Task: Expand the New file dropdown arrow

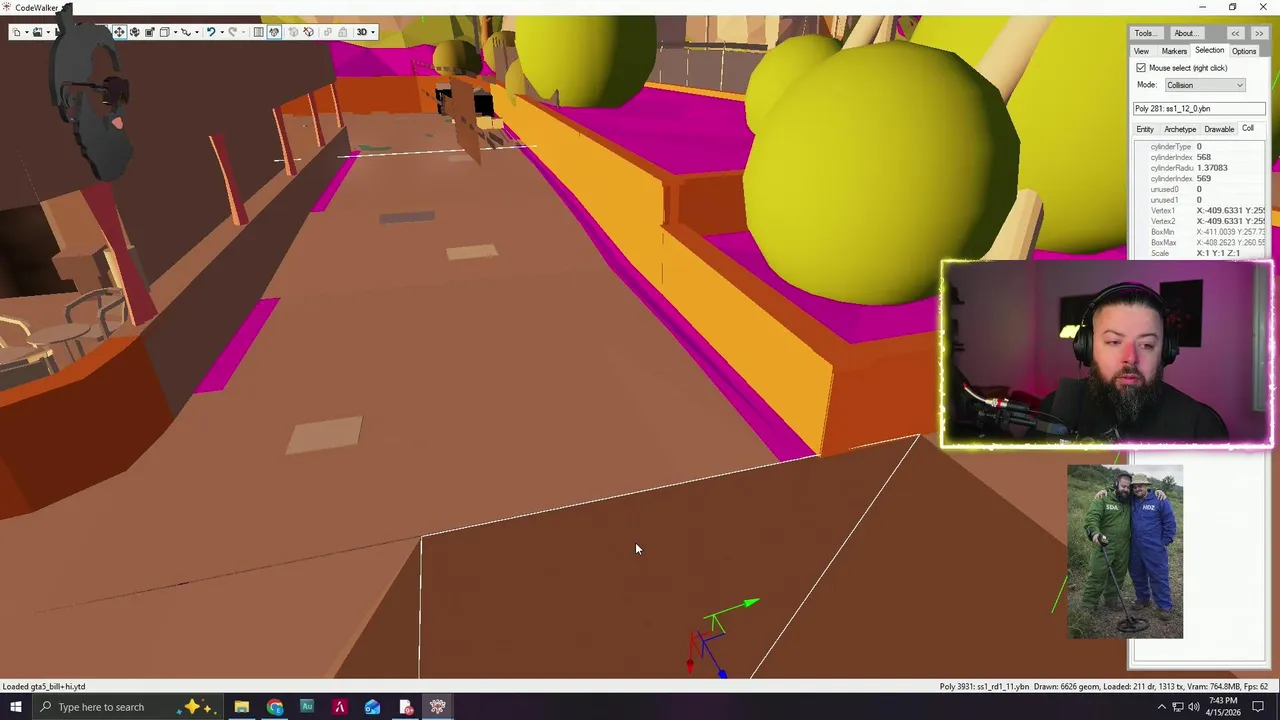Action: click(27, 32)
